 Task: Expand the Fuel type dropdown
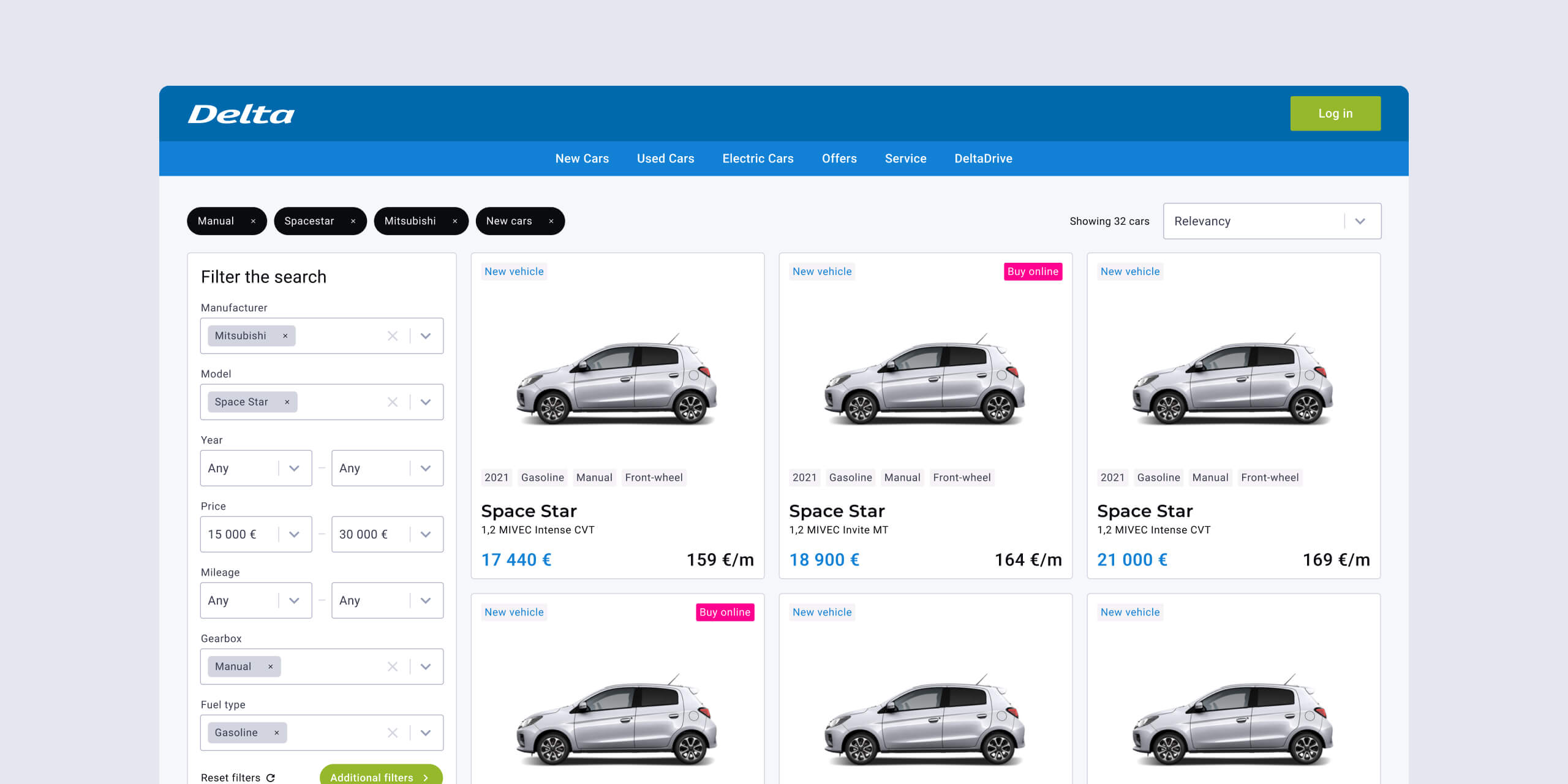click(426, 733)
